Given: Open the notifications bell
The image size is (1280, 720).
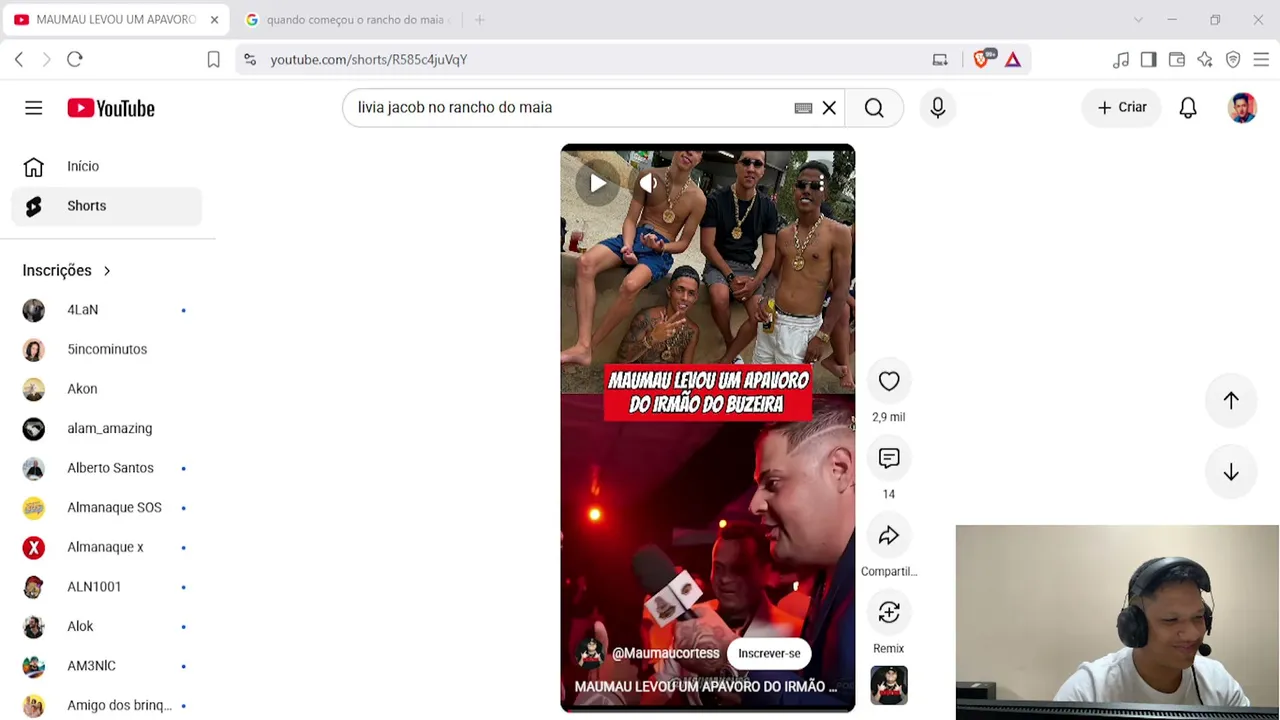Looking at the screenshot, I should (x=1188, y=108).
